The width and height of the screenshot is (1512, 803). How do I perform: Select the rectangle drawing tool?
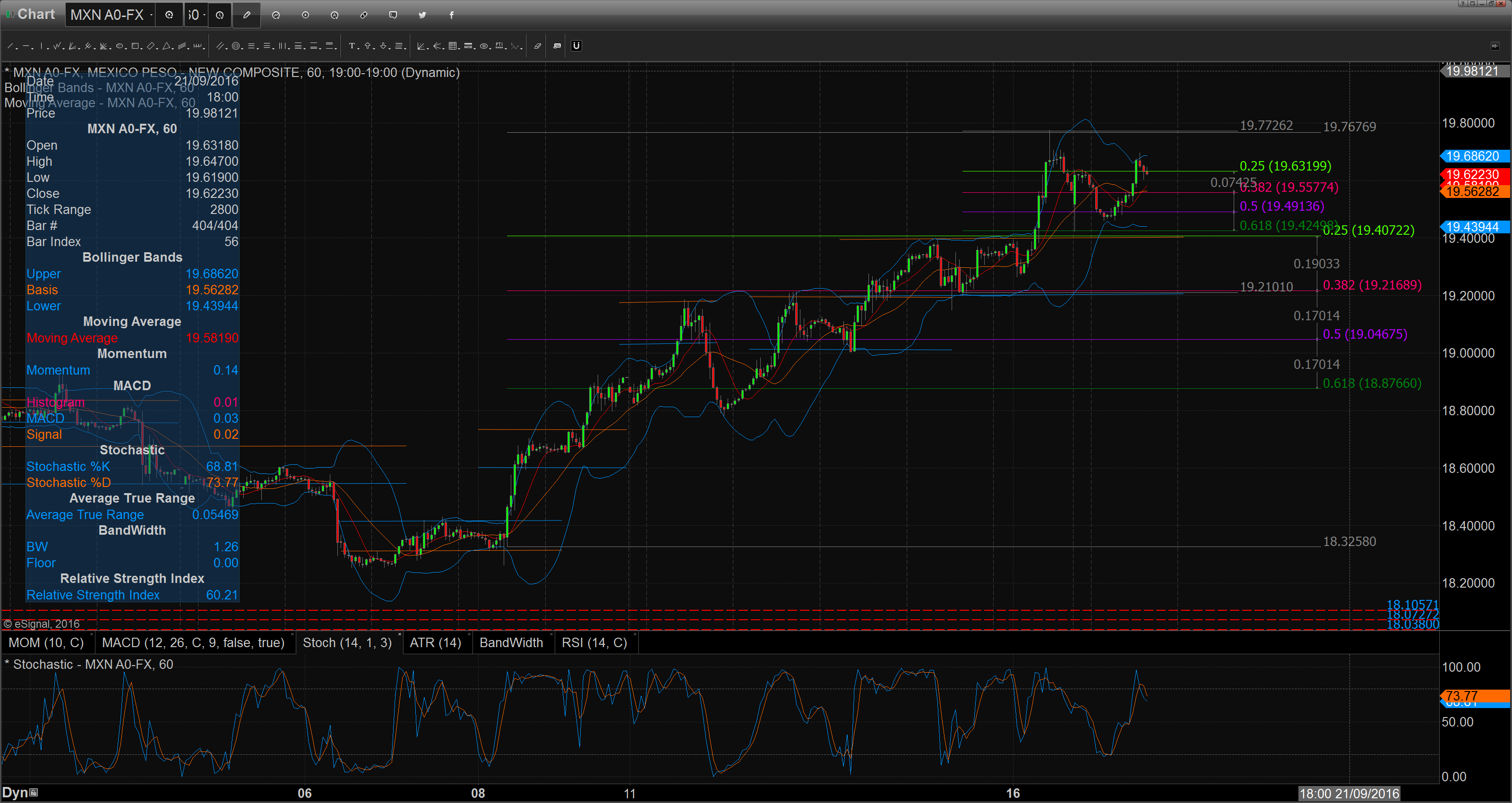point(135,46)
